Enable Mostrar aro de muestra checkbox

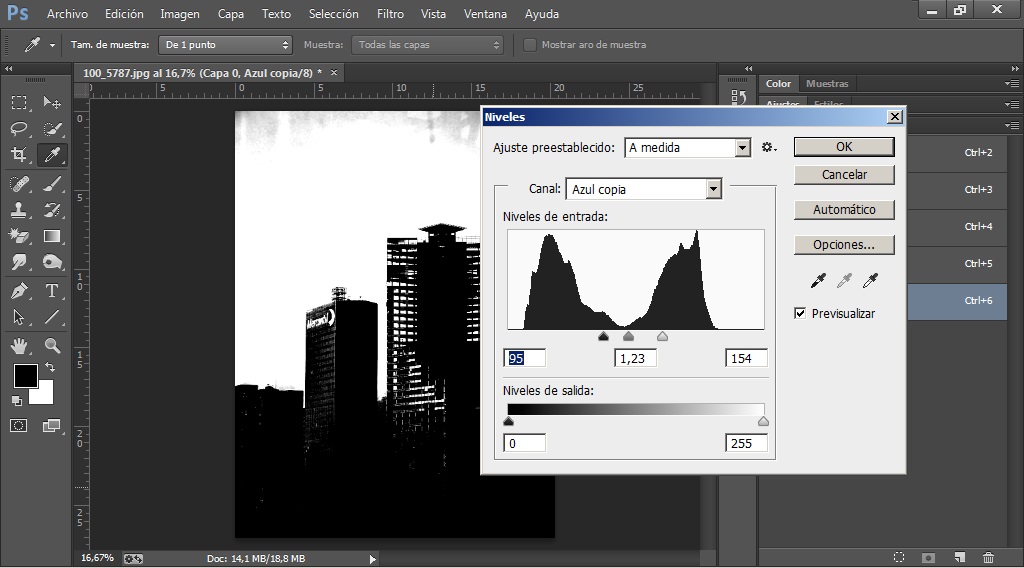(530, 44)
